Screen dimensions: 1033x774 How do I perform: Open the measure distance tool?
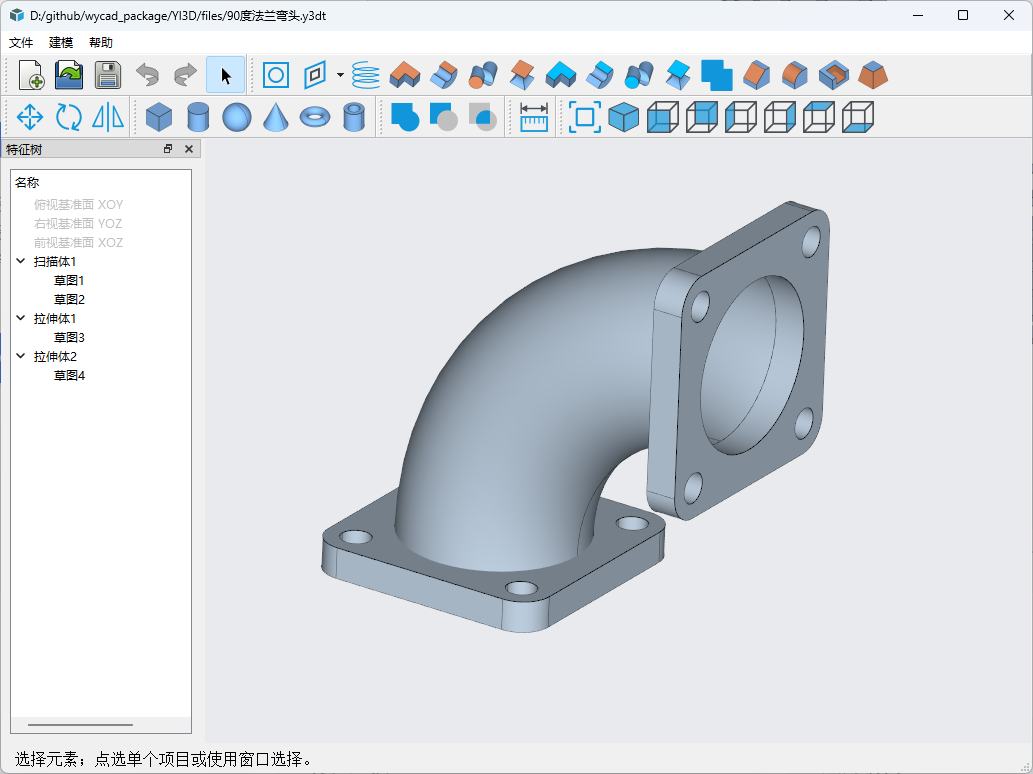point(534,117)
